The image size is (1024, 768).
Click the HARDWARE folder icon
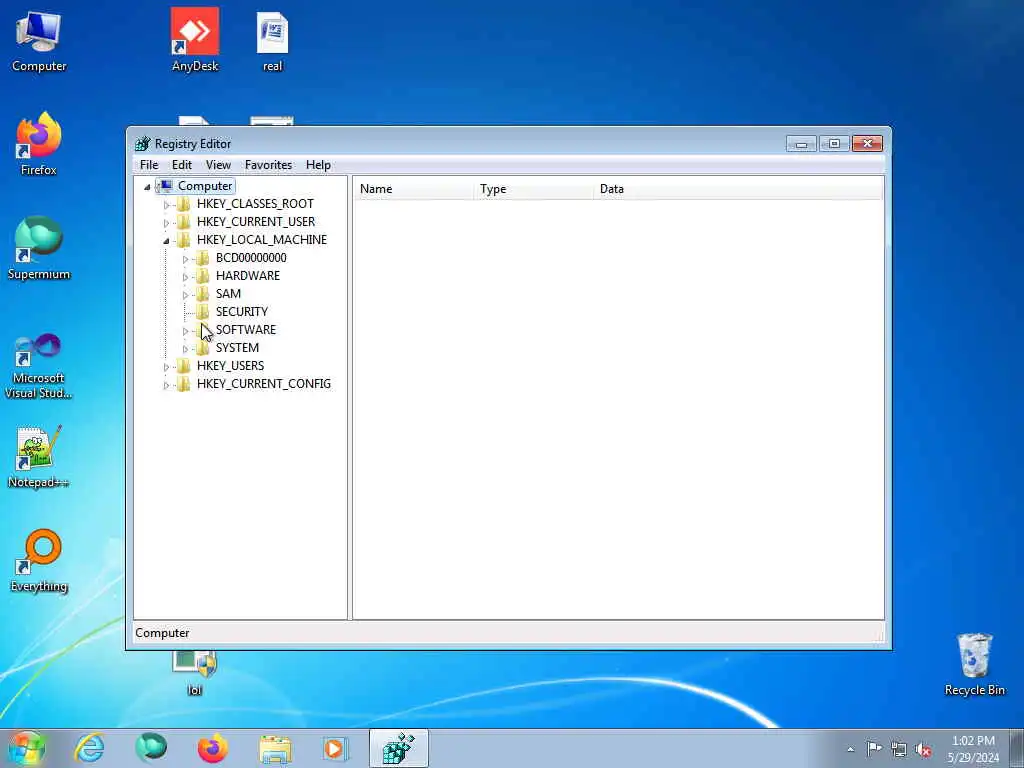[202, 276]
